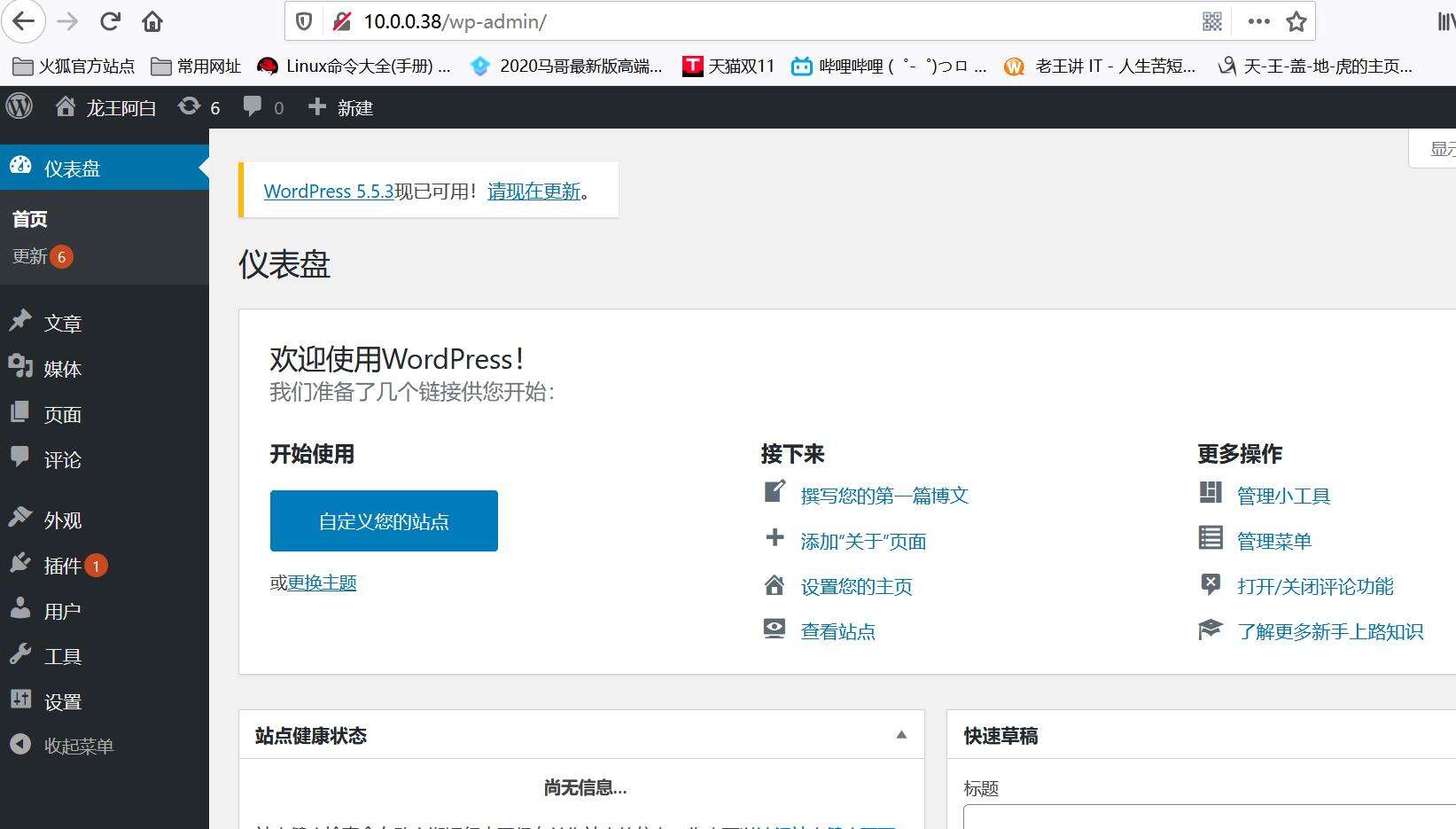The width and height of the screenshot is (1456, 829).
Task: Open 更新 submenu with 6 badge
Action: pyautogui.click(x=42, y=256)
